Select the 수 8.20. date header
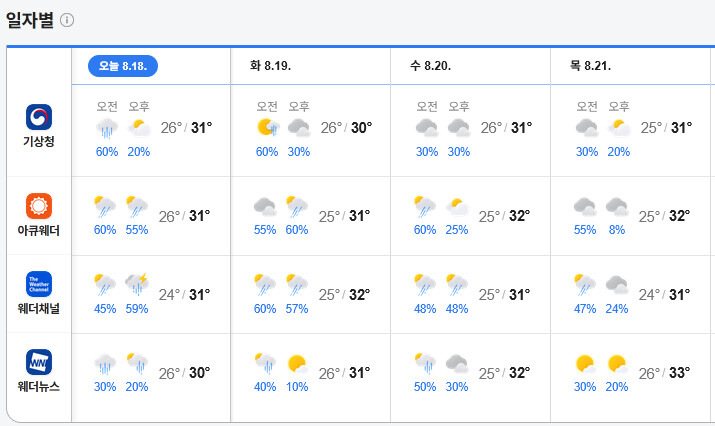The image size is (715, 426). point(430,66)
